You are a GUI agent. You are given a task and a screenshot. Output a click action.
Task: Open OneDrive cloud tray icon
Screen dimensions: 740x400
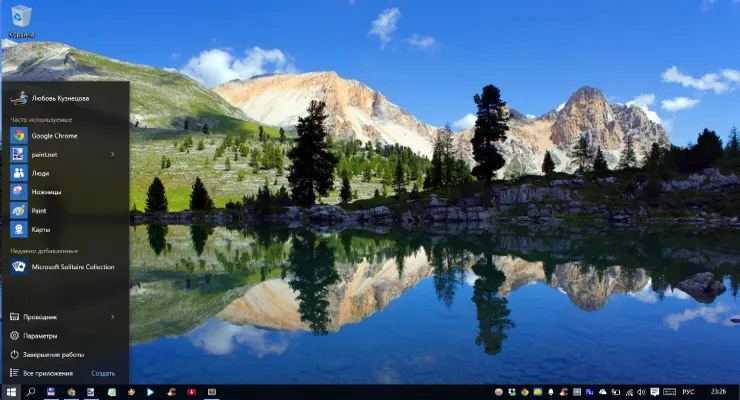point(603,392)
